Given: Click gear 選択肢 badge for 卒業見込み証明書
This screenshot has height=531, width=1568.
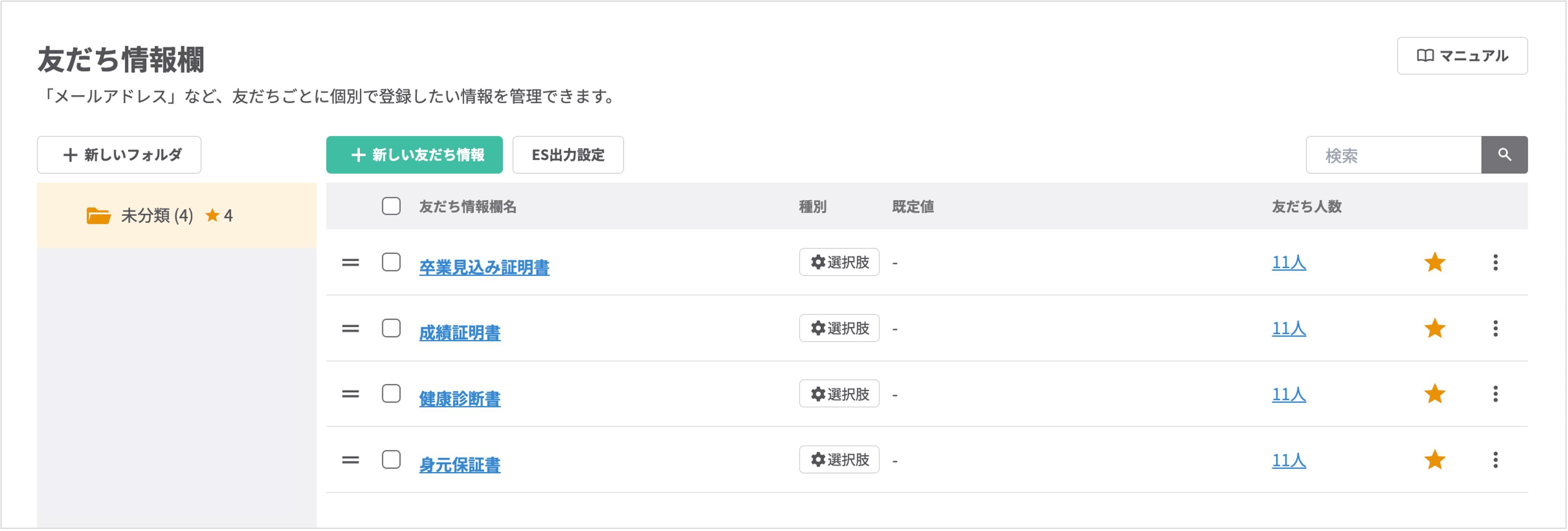Looking at the screenshot, I should 839,262.
